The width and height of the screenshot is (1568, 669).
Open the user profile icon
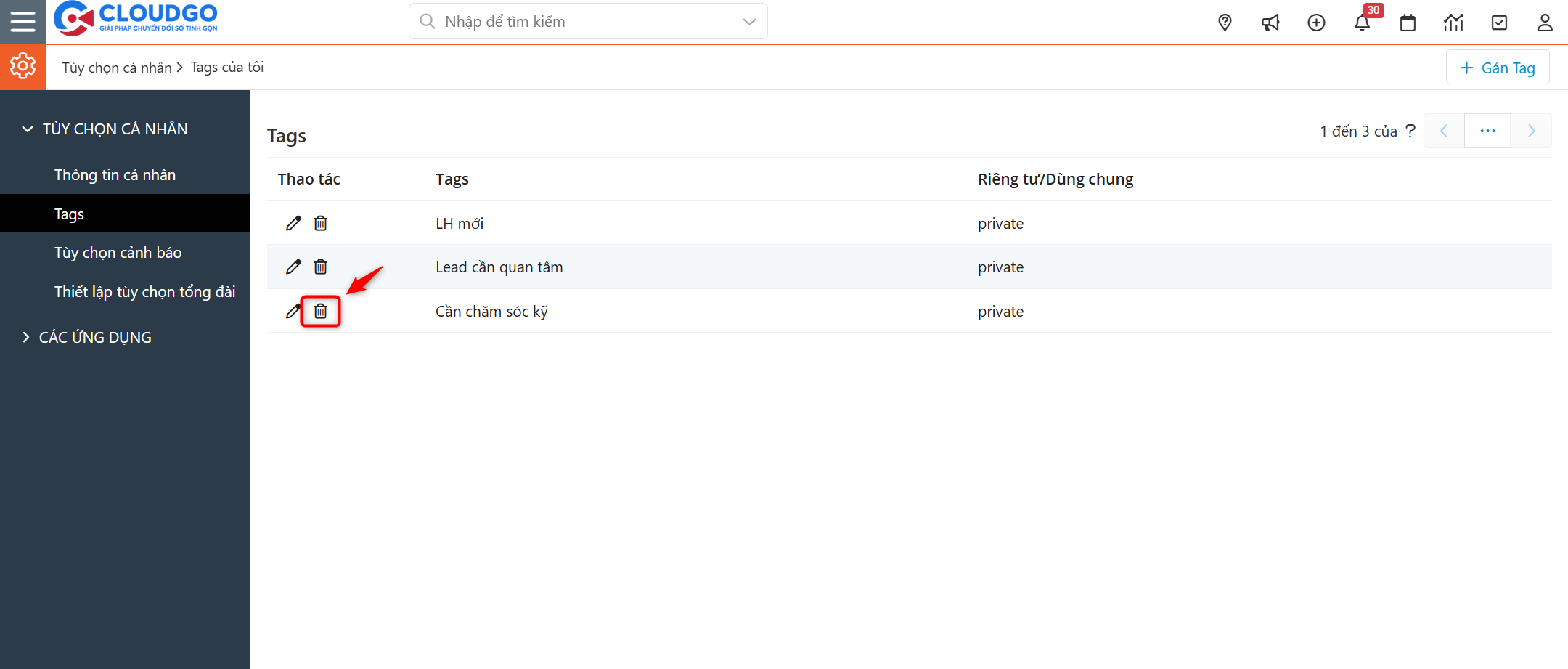(1544, 23)
